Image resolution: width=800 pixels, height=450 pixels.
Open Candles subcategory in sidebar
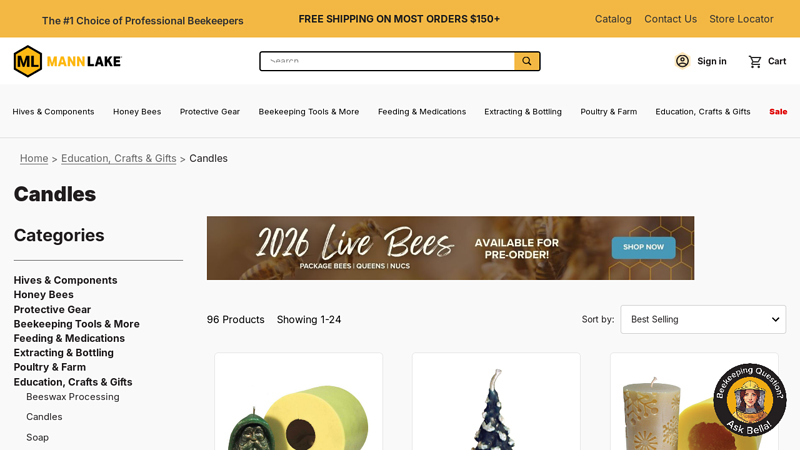click(44, 417)
